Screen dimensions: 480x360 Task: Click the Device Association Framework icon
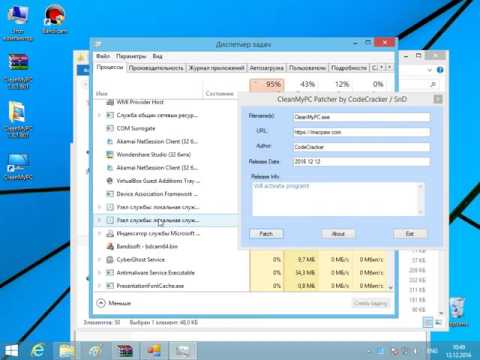click(110, 194)
